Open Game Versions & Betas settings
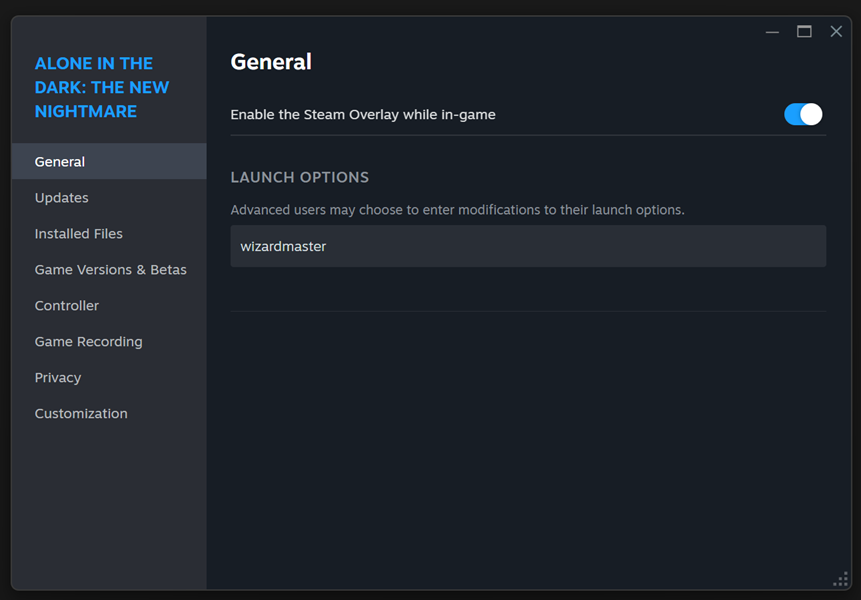Screen dimensions: 861x600 111,270
